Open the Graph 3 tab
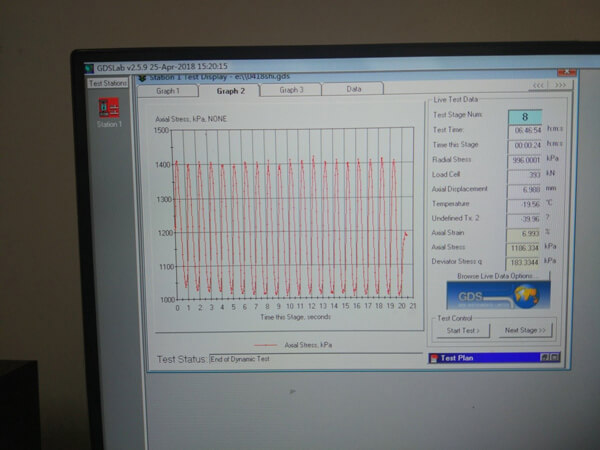Image resolution: width=600 pixels, height=450 pixels. pyautogui.click(x=291, y=90)
